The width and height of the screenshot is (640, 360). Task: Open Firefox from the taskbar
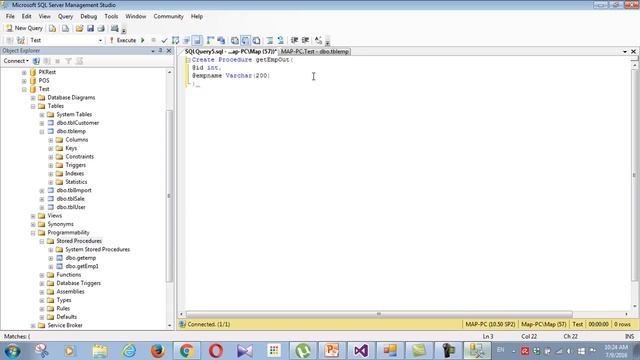158,351
